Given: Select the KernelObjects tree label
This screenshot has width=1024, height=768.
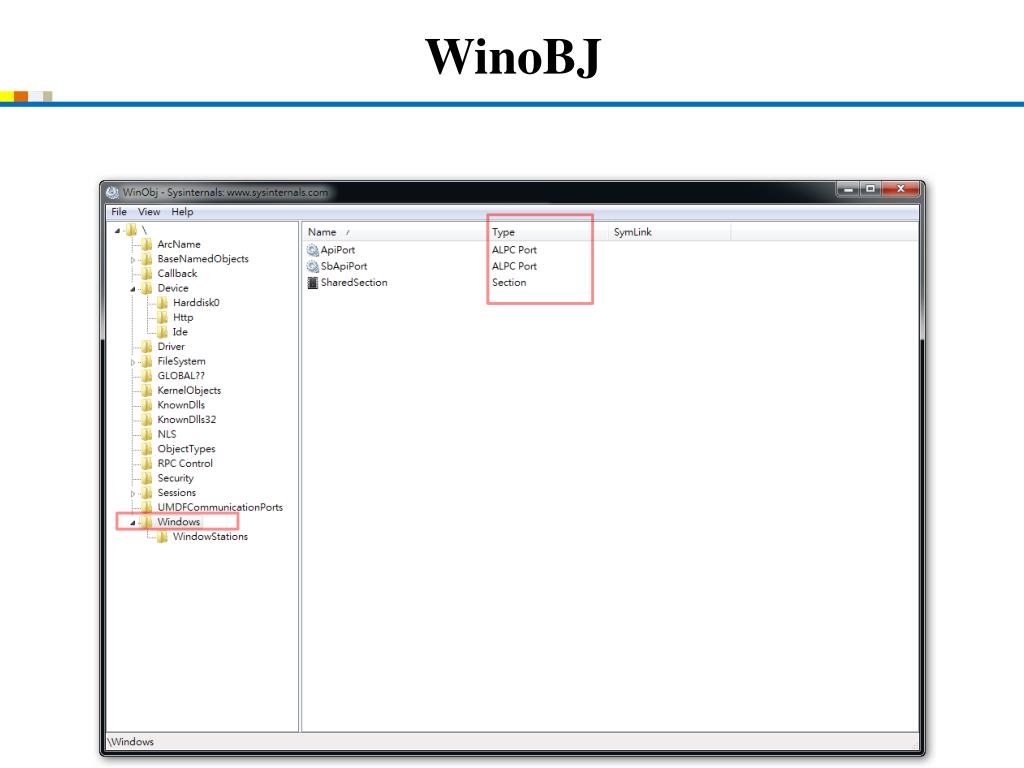Looking at the screenshot, I should [x=189, y=391].
